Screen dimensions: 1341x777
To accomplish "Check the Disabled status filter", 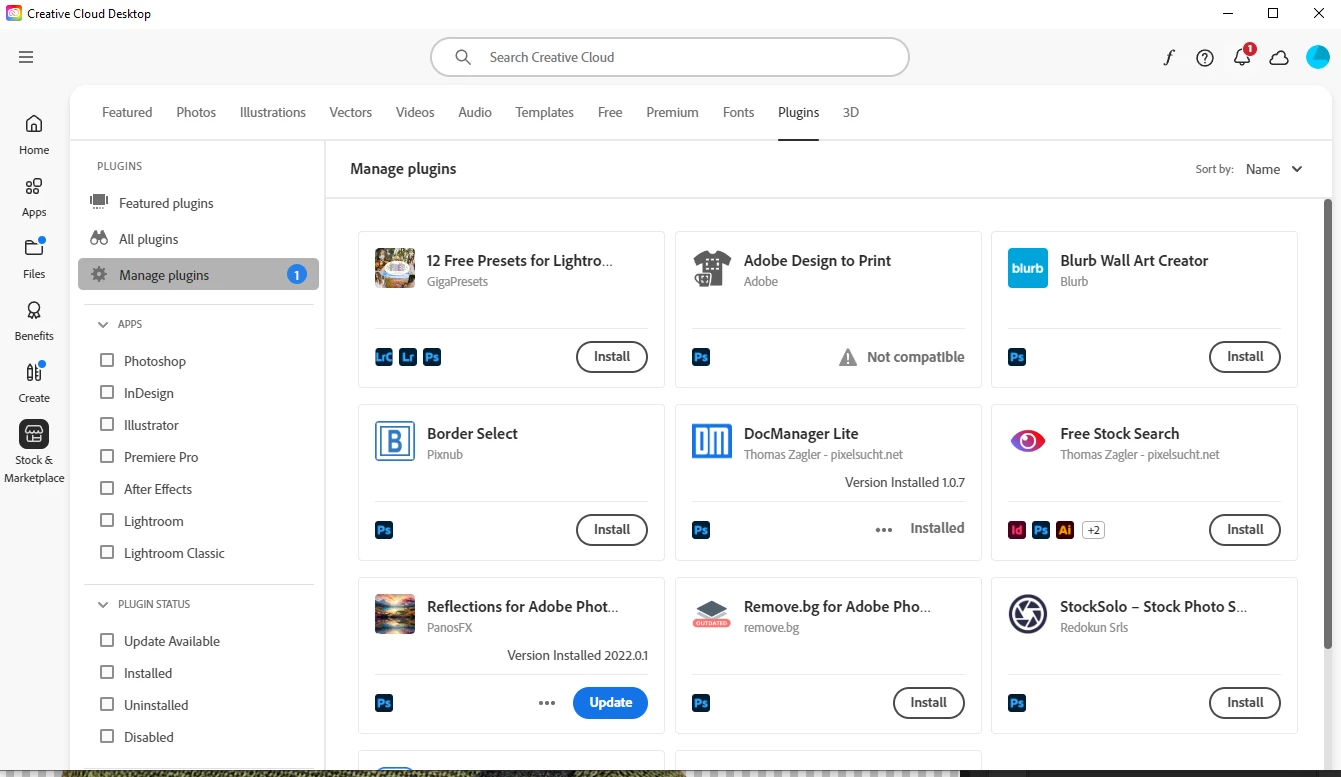I will coord(107,736).
